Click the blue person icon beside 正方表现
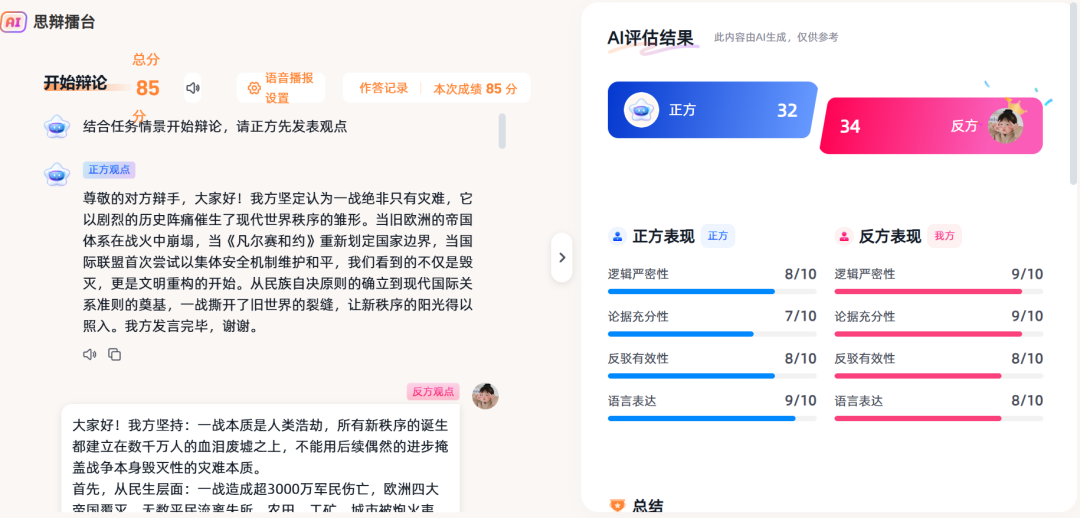The height and width of the screenshot is (518, 1080). [x=617, y=236]
